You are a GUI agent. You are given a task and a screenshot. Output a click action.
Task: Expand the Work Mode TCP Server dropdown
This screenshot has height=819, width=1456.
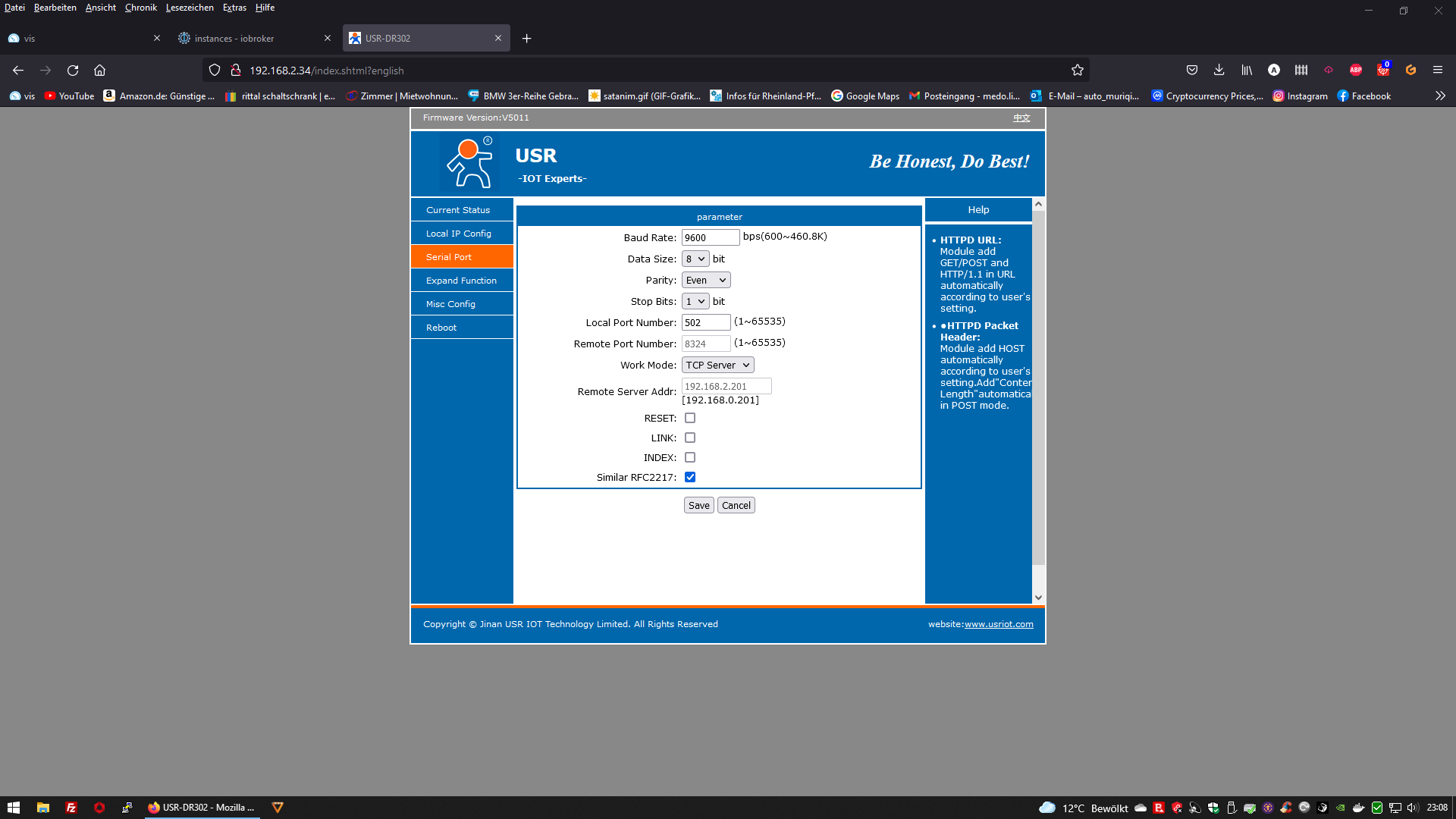(717, 365)
